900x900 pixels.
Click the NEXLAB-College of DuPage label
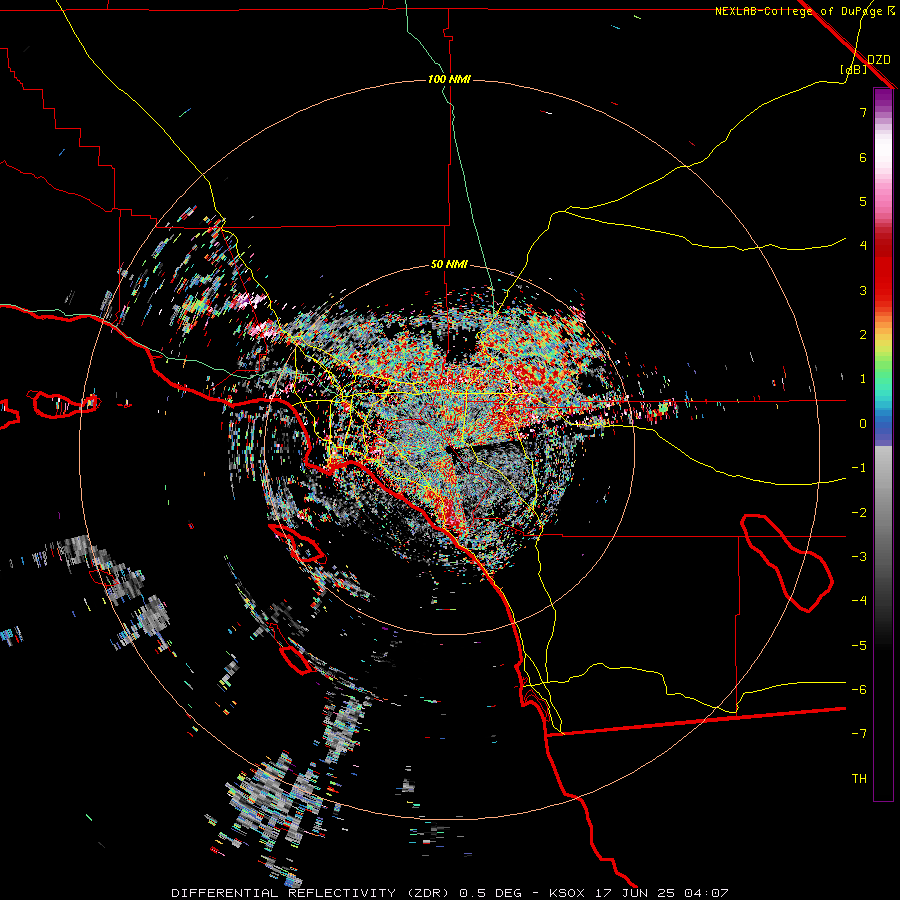[805, 11]
